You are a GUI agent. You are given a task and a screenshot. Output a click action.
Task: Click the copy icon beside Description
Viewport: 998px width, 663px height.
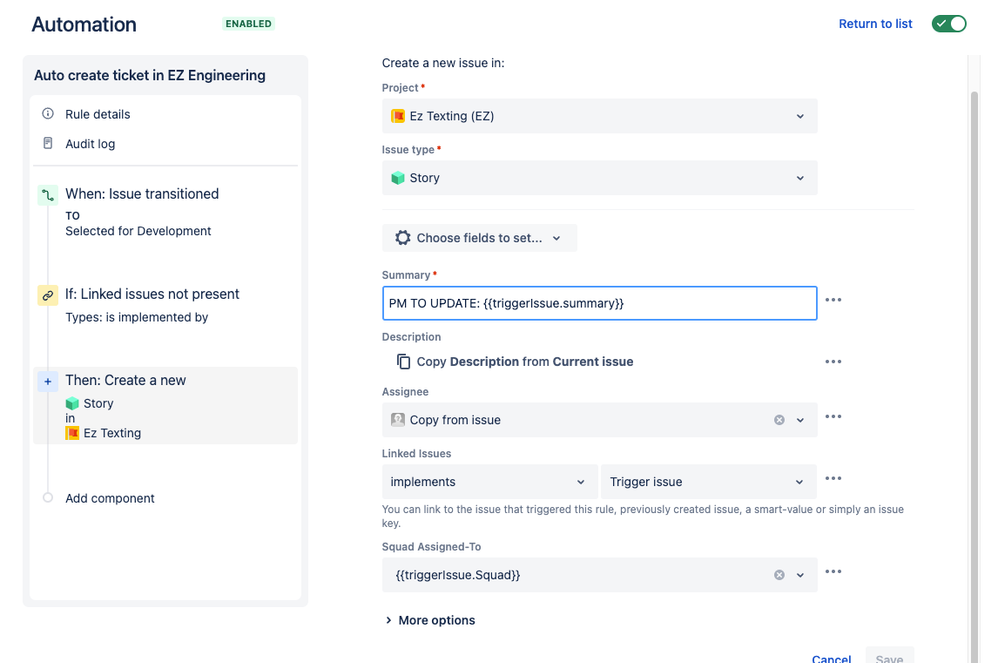404,361
